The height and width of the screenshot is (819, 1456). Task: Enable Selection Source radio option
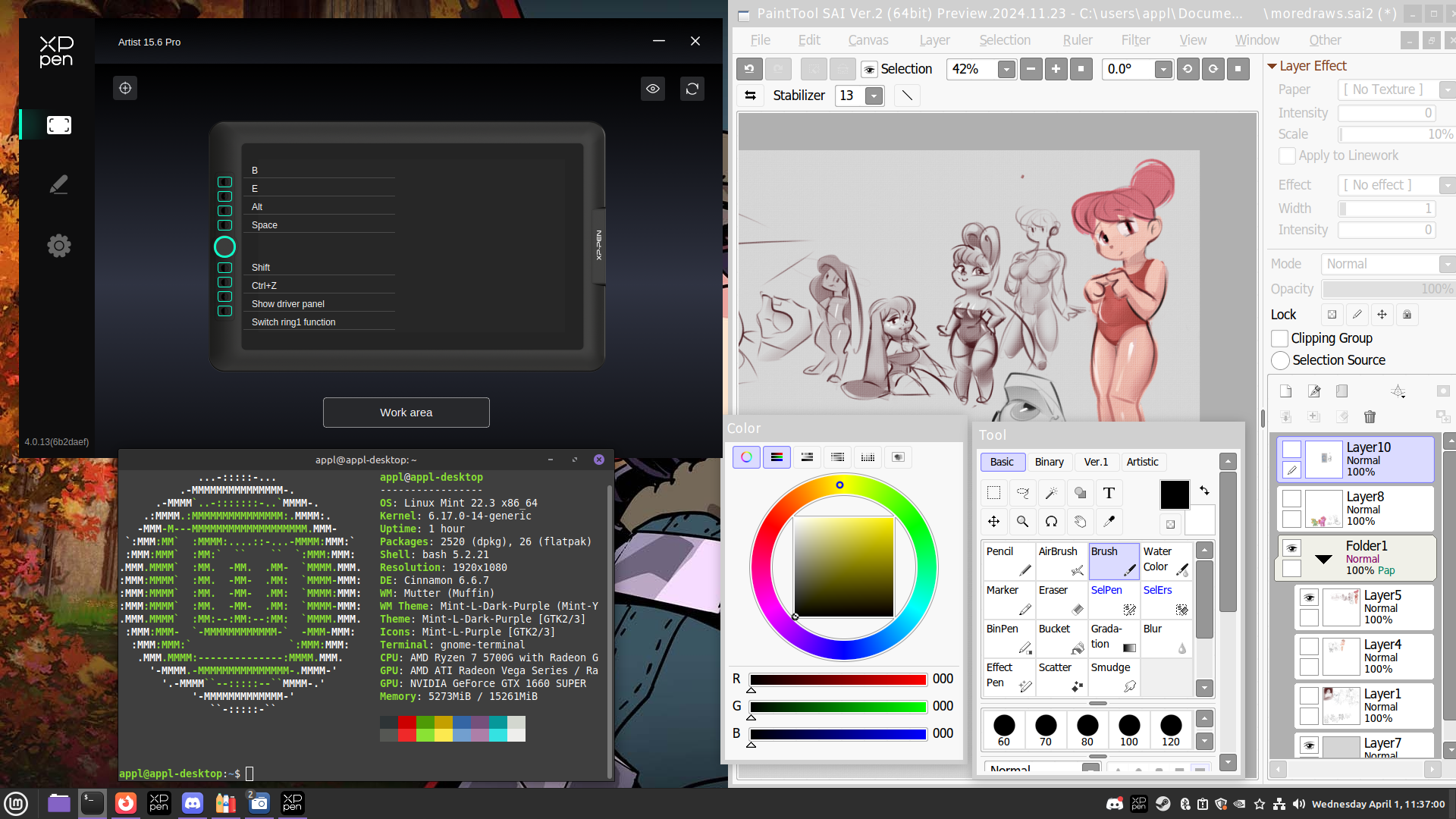point(1280,360)
